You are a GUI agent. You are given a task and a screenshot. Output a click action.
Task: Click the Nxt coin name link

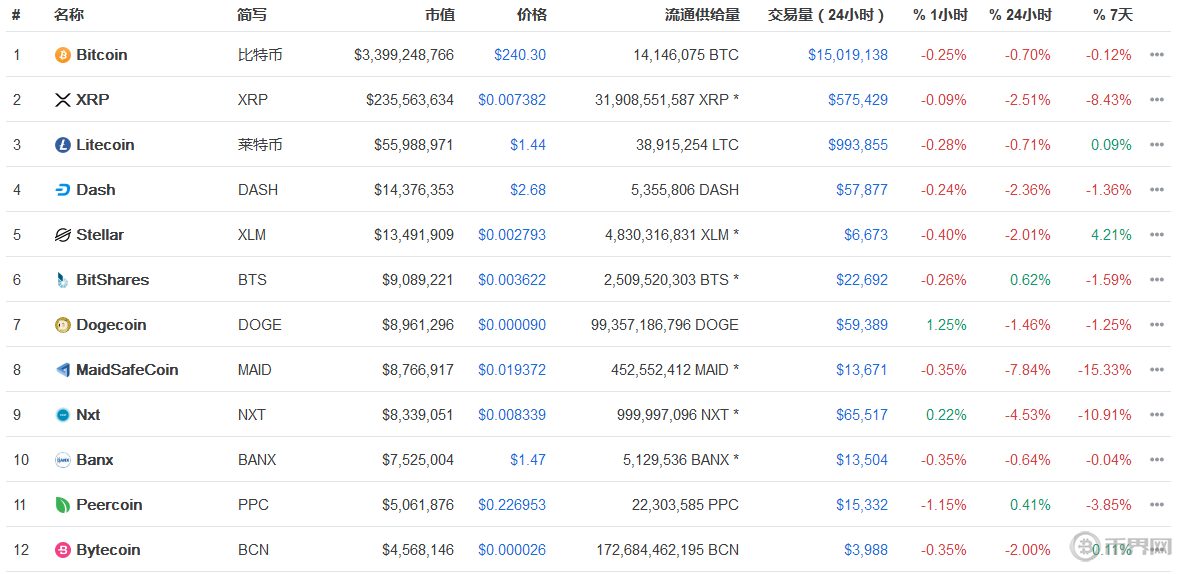coord(88,415)
